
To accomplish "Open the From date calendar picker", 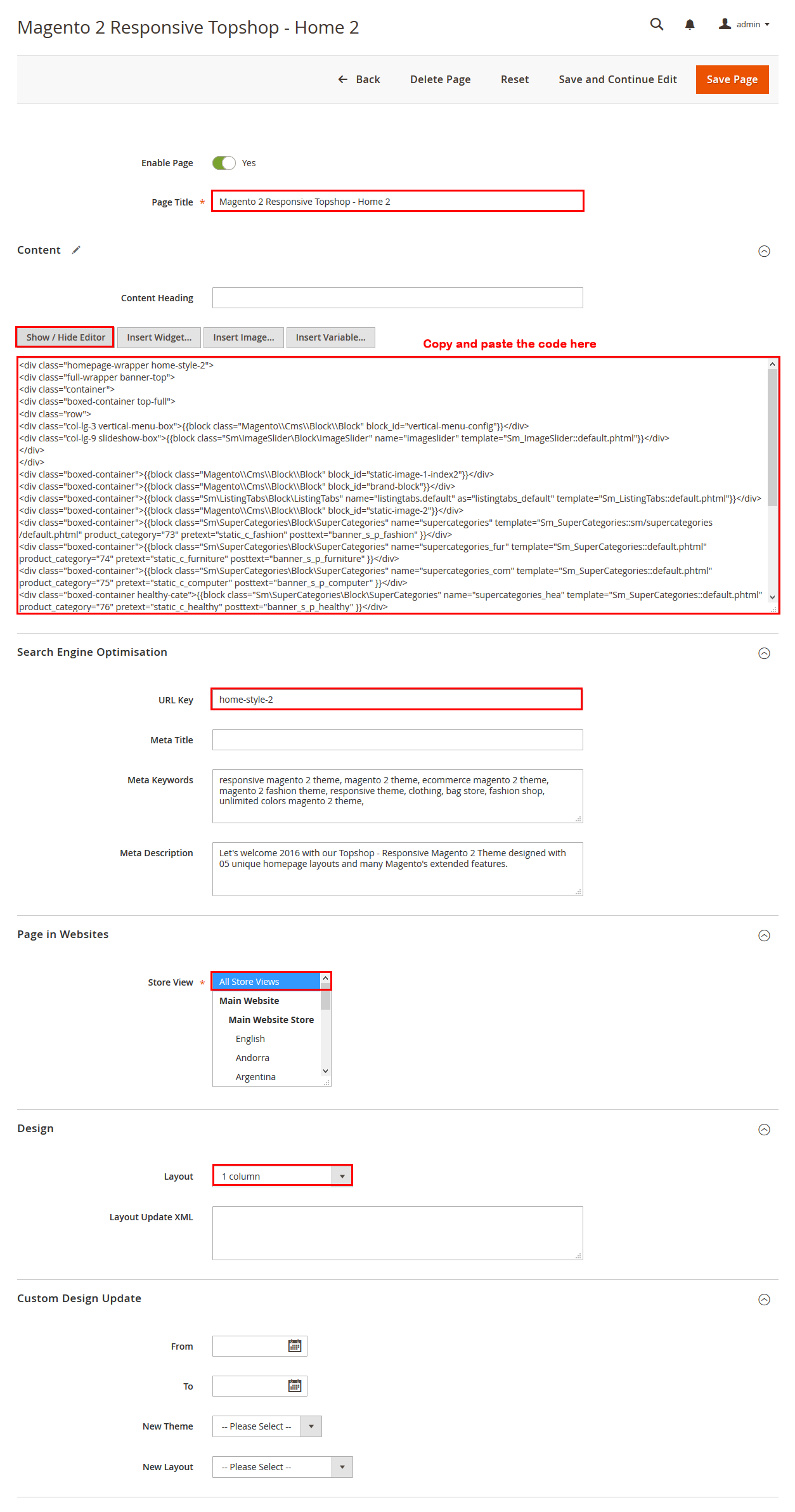I will tap(295, 1345).
